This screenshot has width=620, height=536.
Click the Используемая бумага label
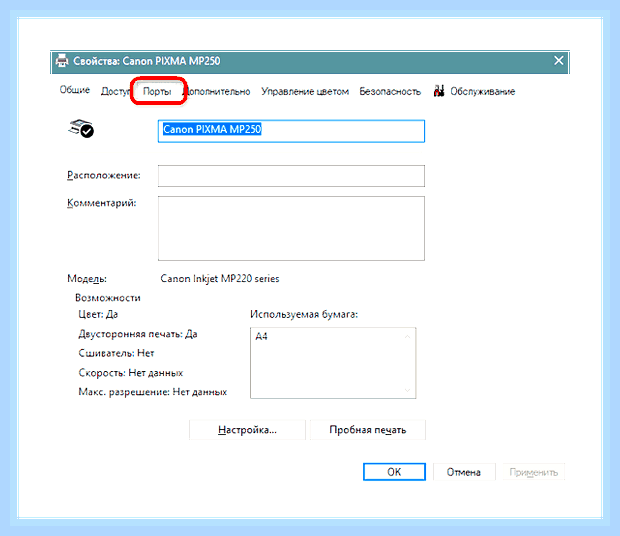click(x=304, y=314)
